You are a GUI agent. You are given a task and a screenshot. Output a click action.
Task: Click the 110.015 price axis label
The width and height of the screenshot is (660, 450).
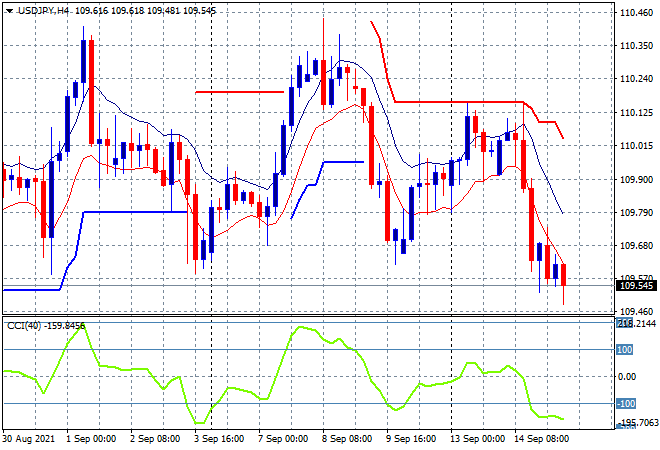(636, 146)
